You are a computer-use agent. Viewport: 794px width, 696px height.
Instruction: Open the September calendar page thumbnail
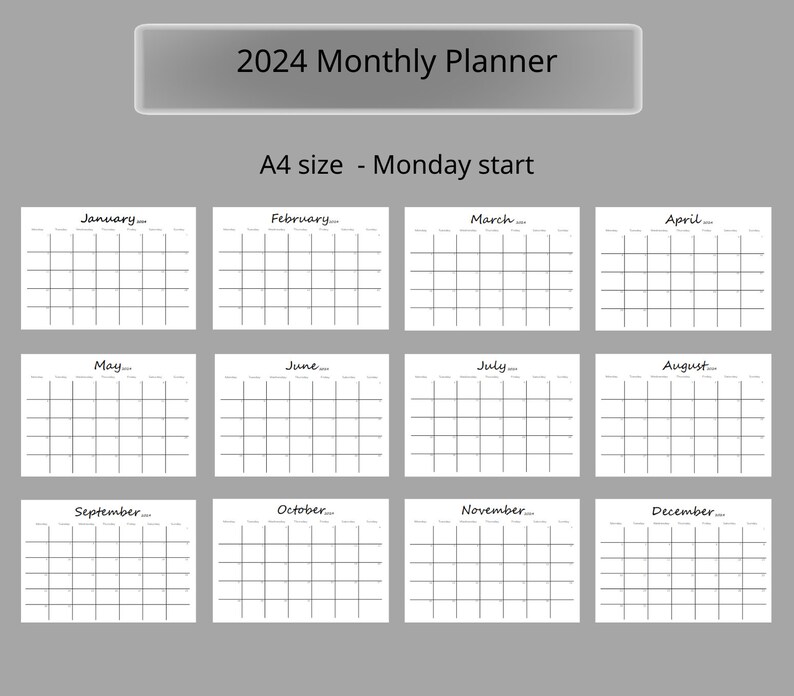[108, 561]
